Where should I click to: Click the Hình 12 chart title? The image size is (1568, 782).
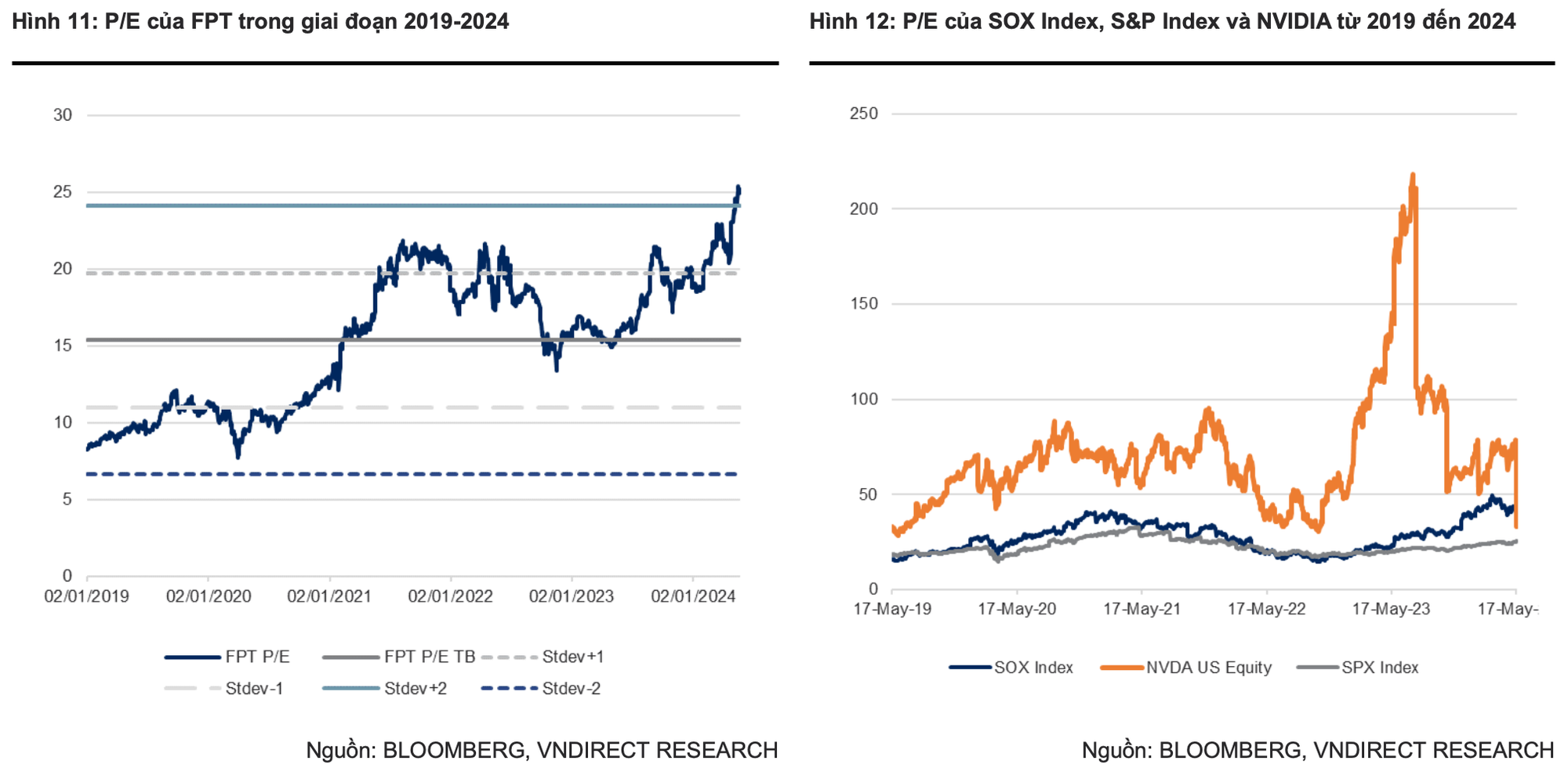click(x=1163, y=21)
